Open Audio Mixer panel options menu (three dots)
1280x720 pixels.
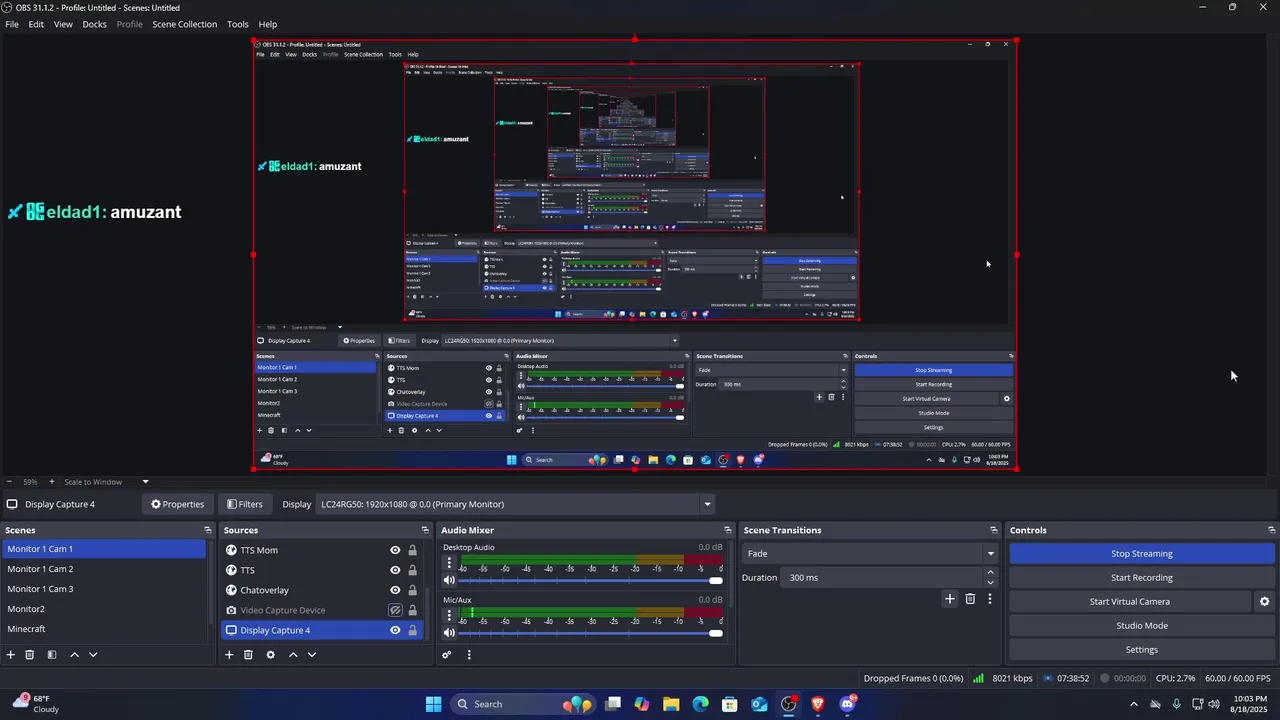pos(469,655)
